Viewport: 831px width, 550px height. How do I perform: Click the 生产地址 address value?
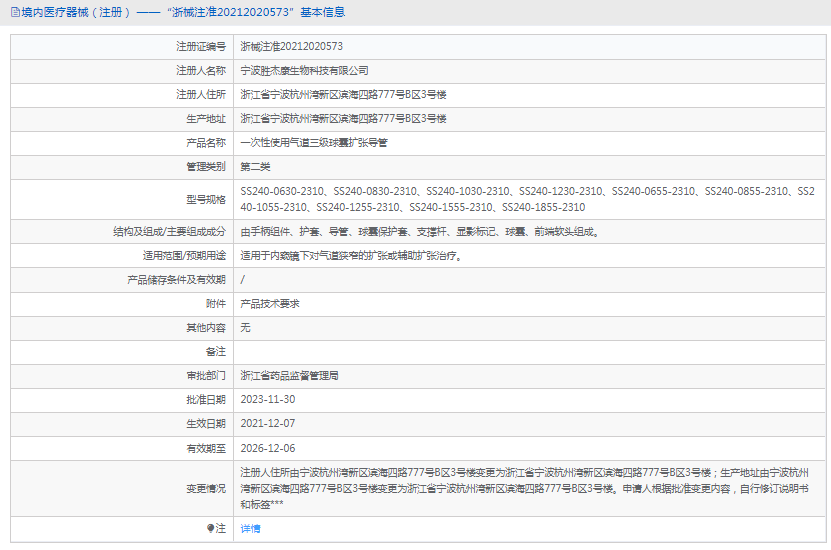(x=343, y=119)
